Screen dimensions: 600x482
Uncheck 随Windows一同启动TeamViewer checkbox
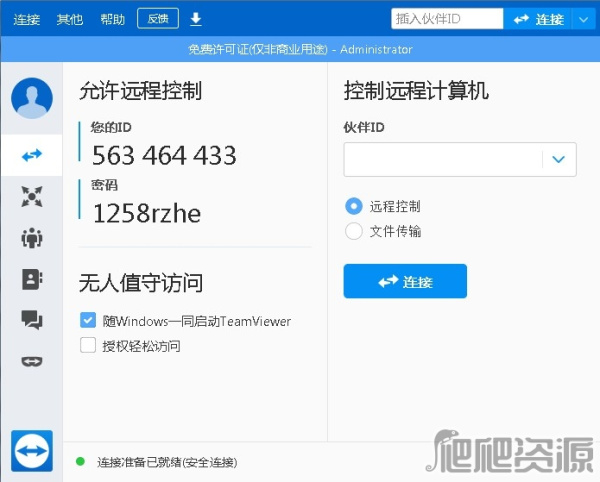[88, 320]
